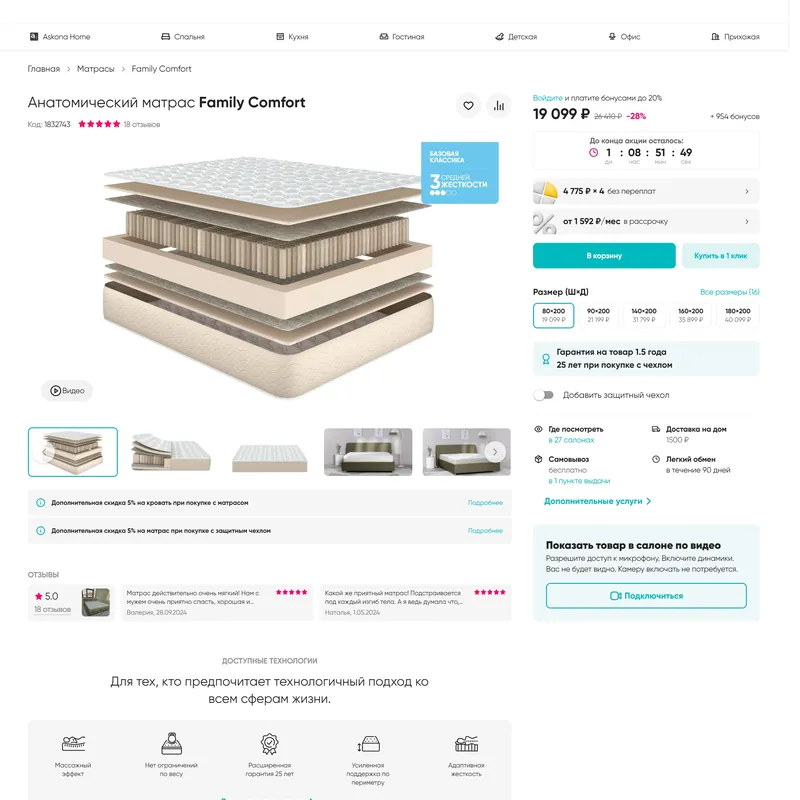800x800 pixels.
Task: Choose the 160×200 size option
Action: coord(690,315)
